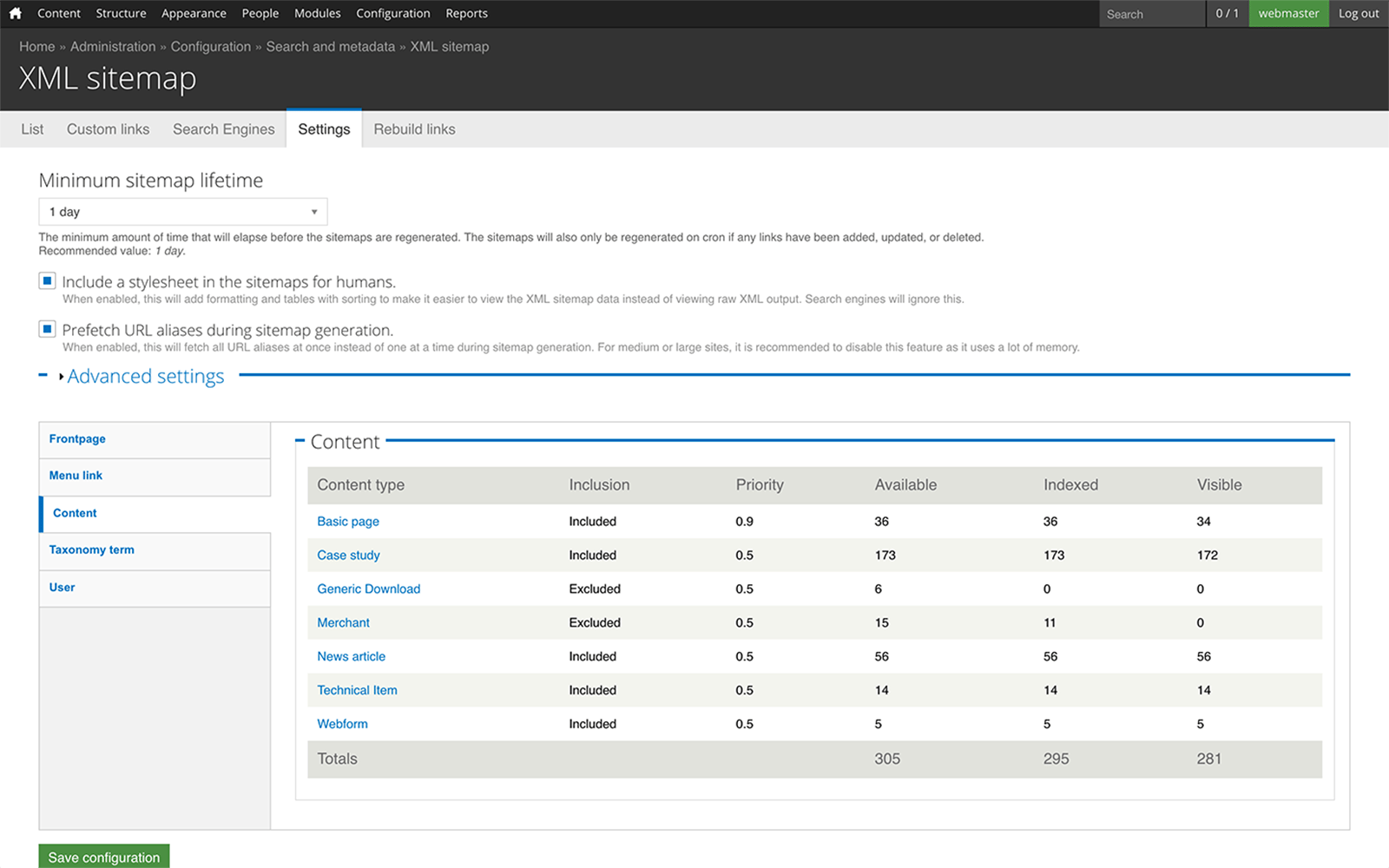
Task: Select the Taxonomy term vertical tab
Action: [155, 550]
